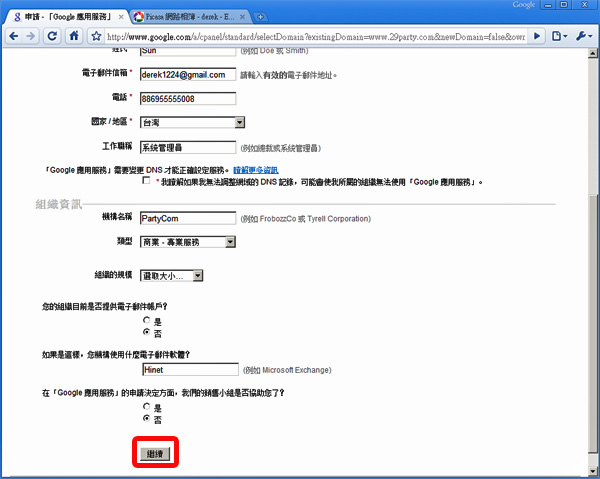Click the job title field 系統管理員

pyautogui.click(x=188, y=148)
